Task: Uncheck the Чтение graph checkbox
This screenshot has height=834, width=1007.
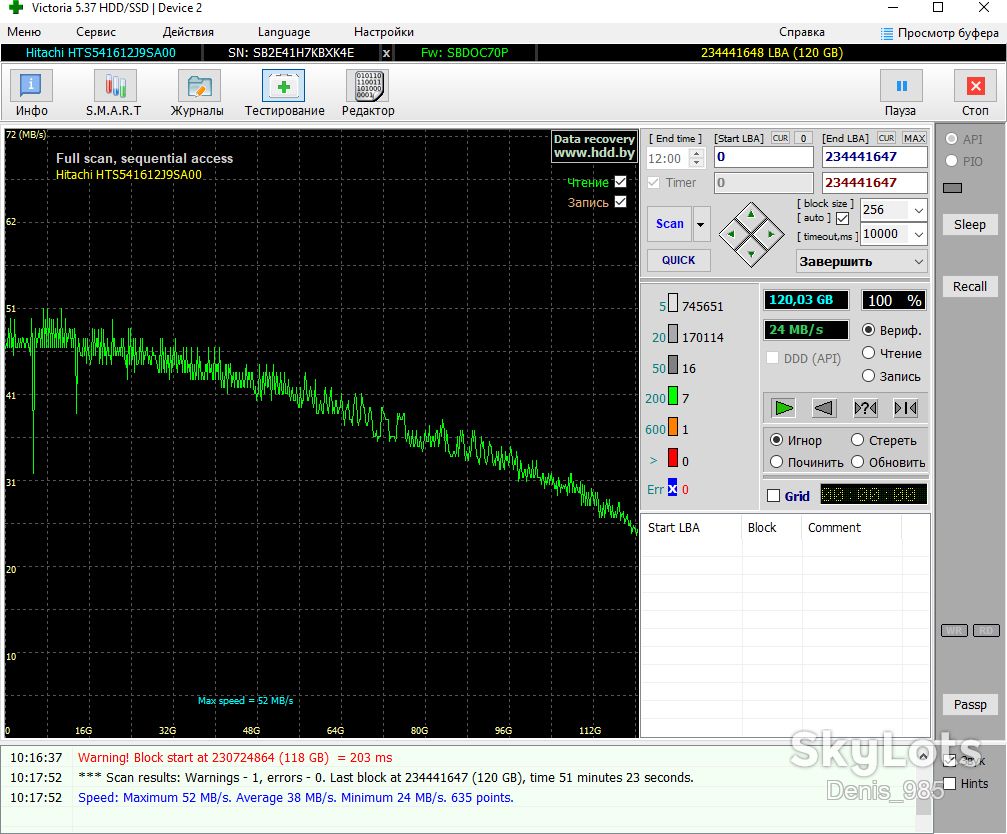Action: click(x=620, y=182)
